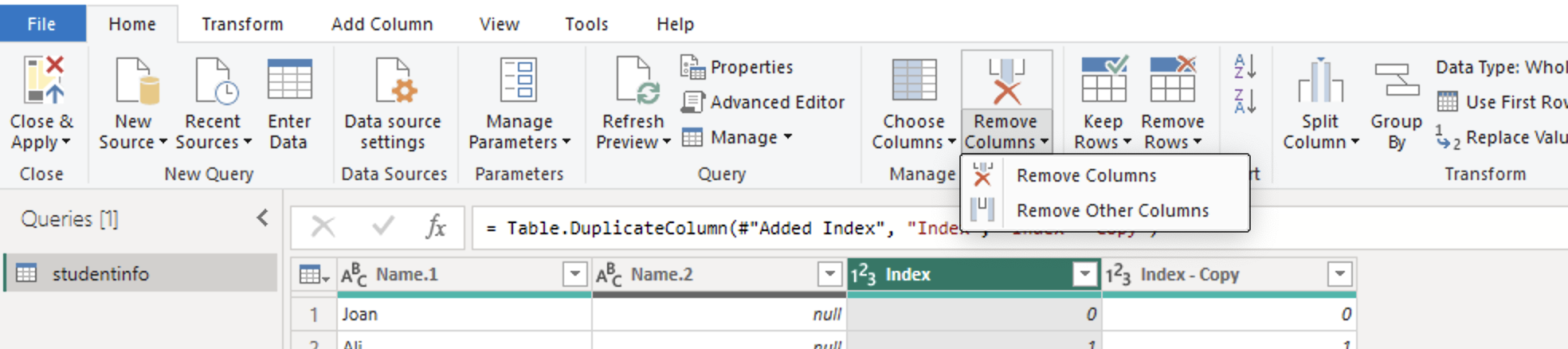Image resolution: width=1568 pixels, height=349 pixels.
Task: Click the Split Column icon
Action: tap(1320, 80)
